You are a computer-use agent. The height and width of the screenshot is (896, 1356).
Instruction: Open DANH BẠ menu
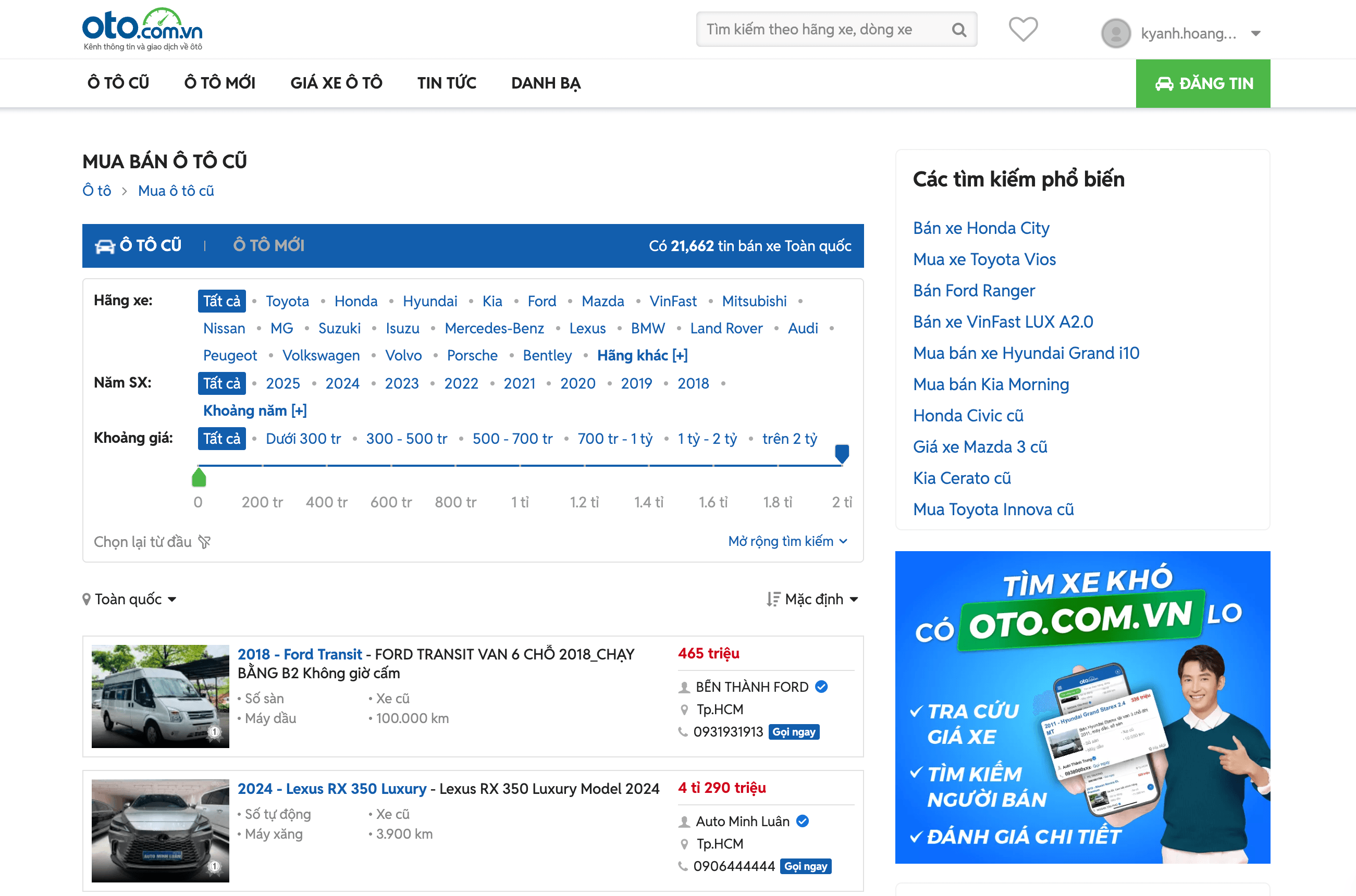(x=546, y=83)
